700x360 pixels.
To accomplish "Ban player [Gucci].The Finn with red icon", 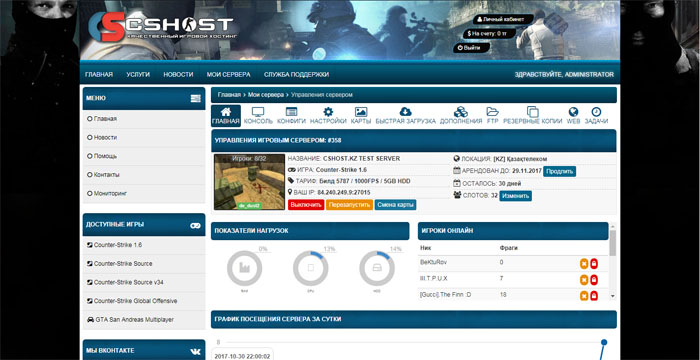I will (x=594, y=296).
